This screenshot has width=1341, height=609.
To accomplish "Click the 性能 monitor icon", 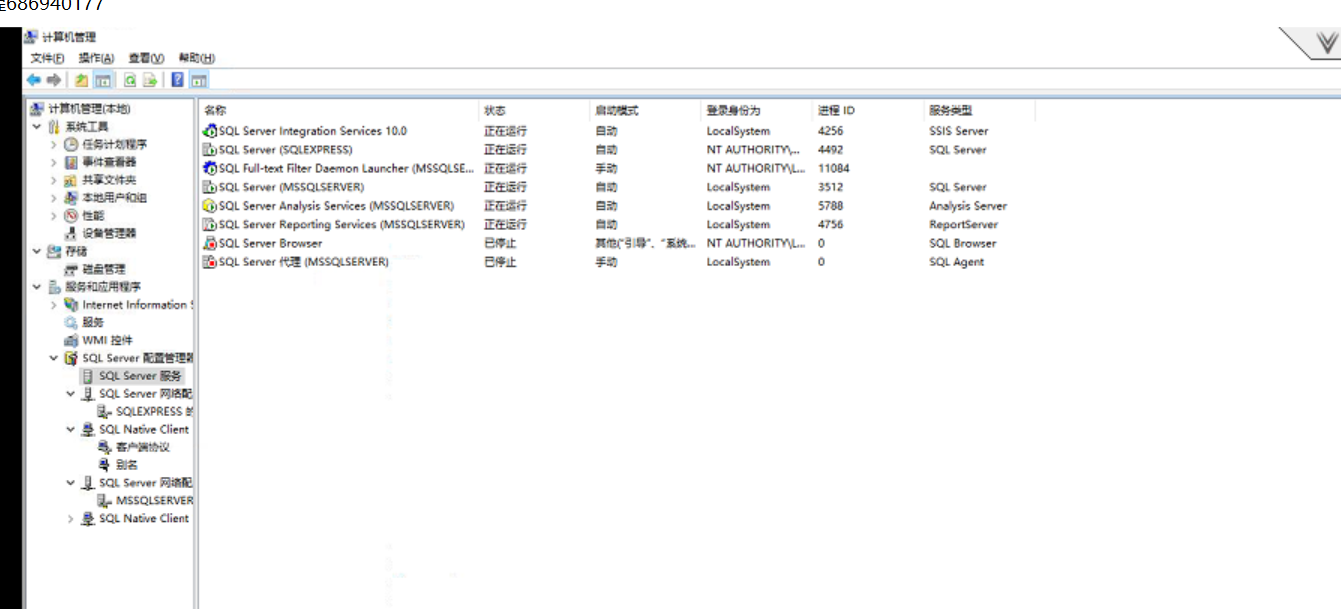I will click(x=71, y=215).
